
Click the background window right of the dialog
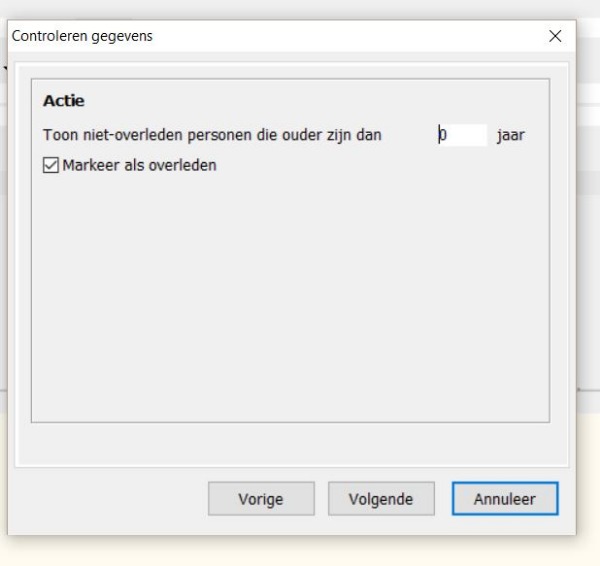(589, 250)
